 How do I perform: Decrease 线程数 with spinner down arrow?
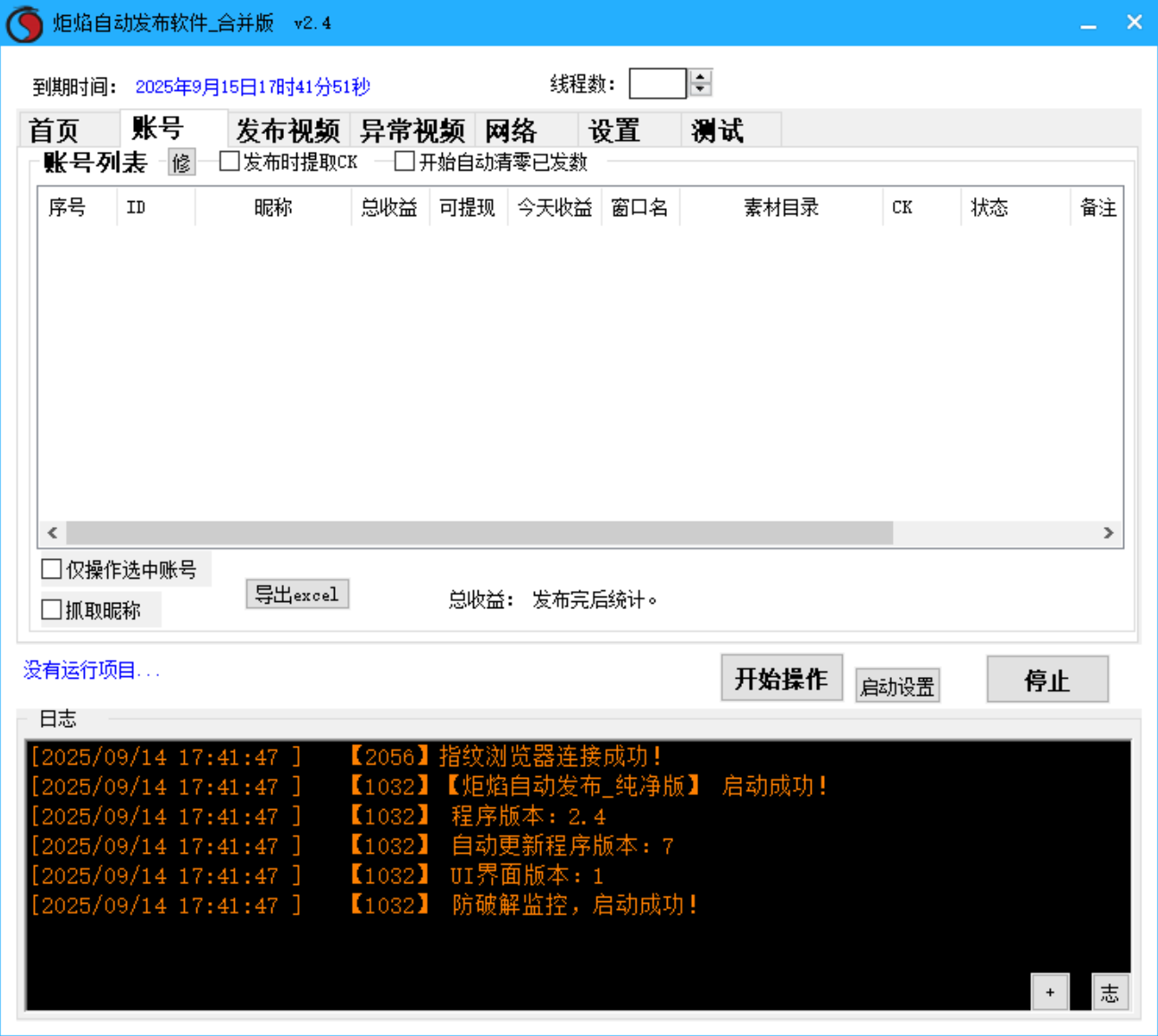point(701,89)
